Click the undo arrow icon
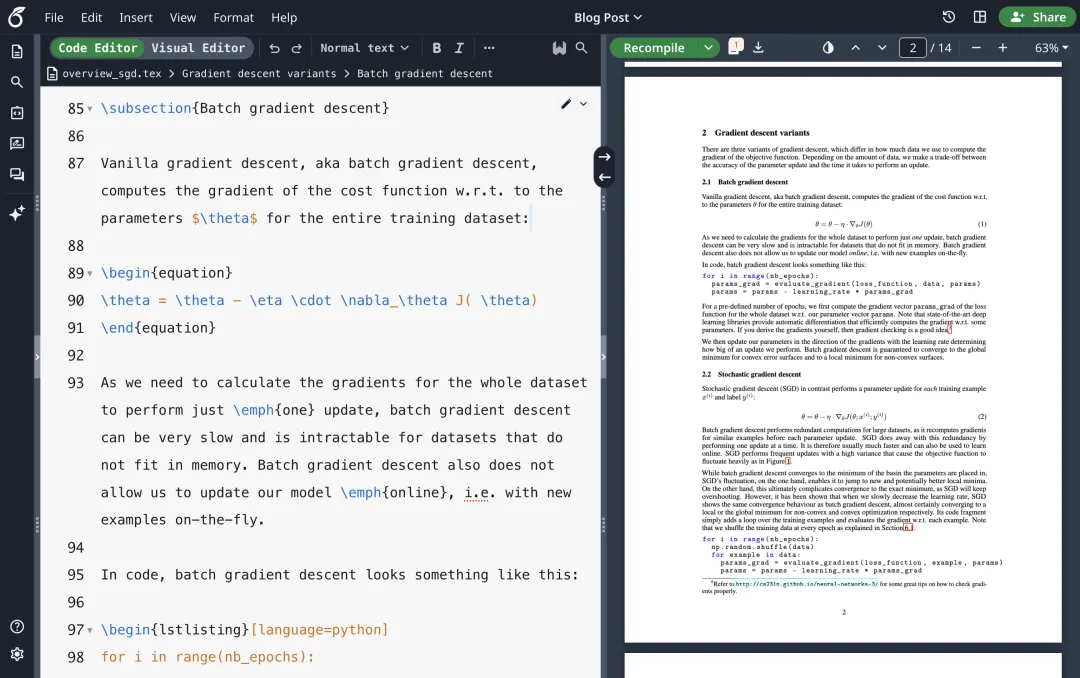Image resolution: width=1080 pixels, height=678 pixels. point(274,48)
